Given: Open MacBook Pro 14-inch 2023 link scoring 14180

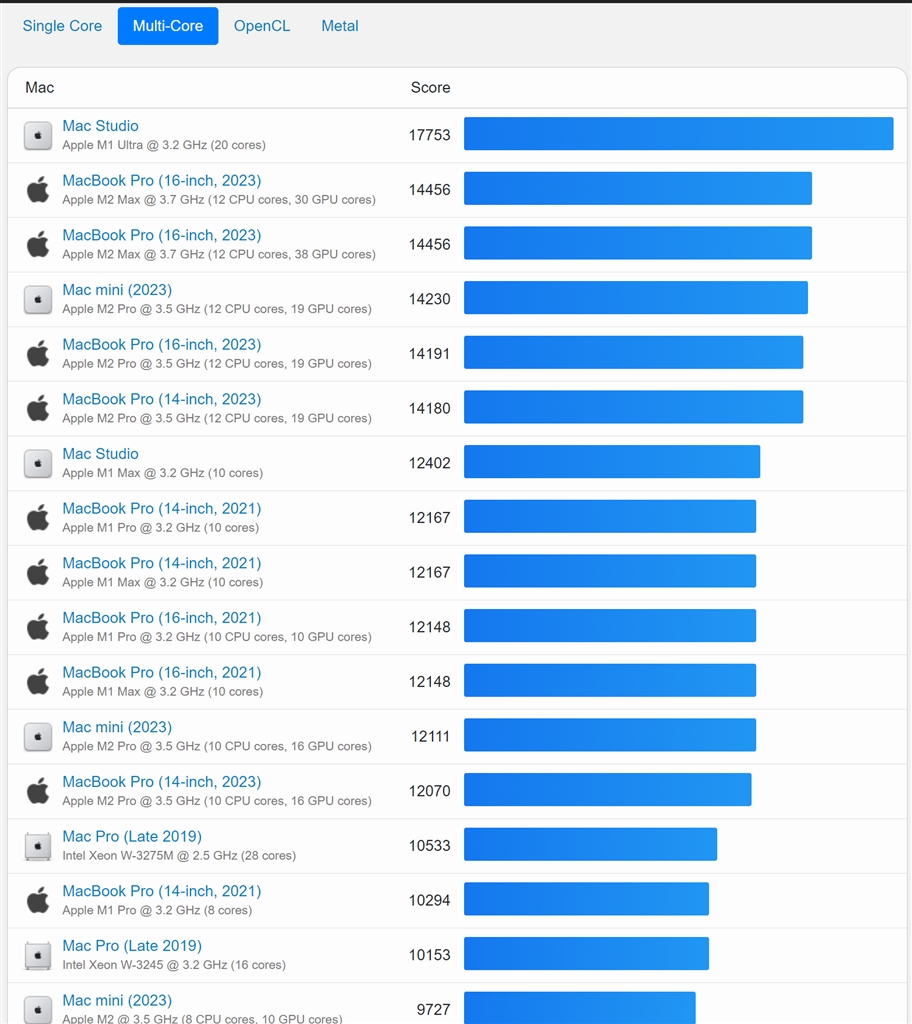Looking at the screenshot, I should coord(161,399).
